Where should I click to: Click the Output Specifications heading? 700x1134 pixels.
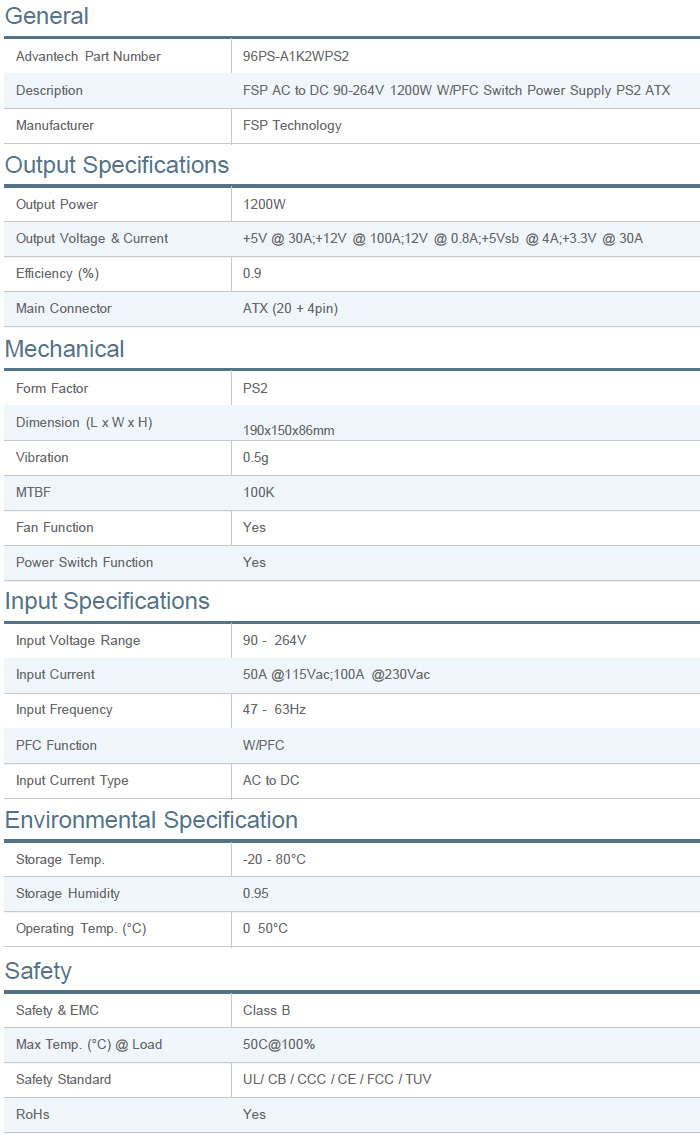[x=117, y=165]
